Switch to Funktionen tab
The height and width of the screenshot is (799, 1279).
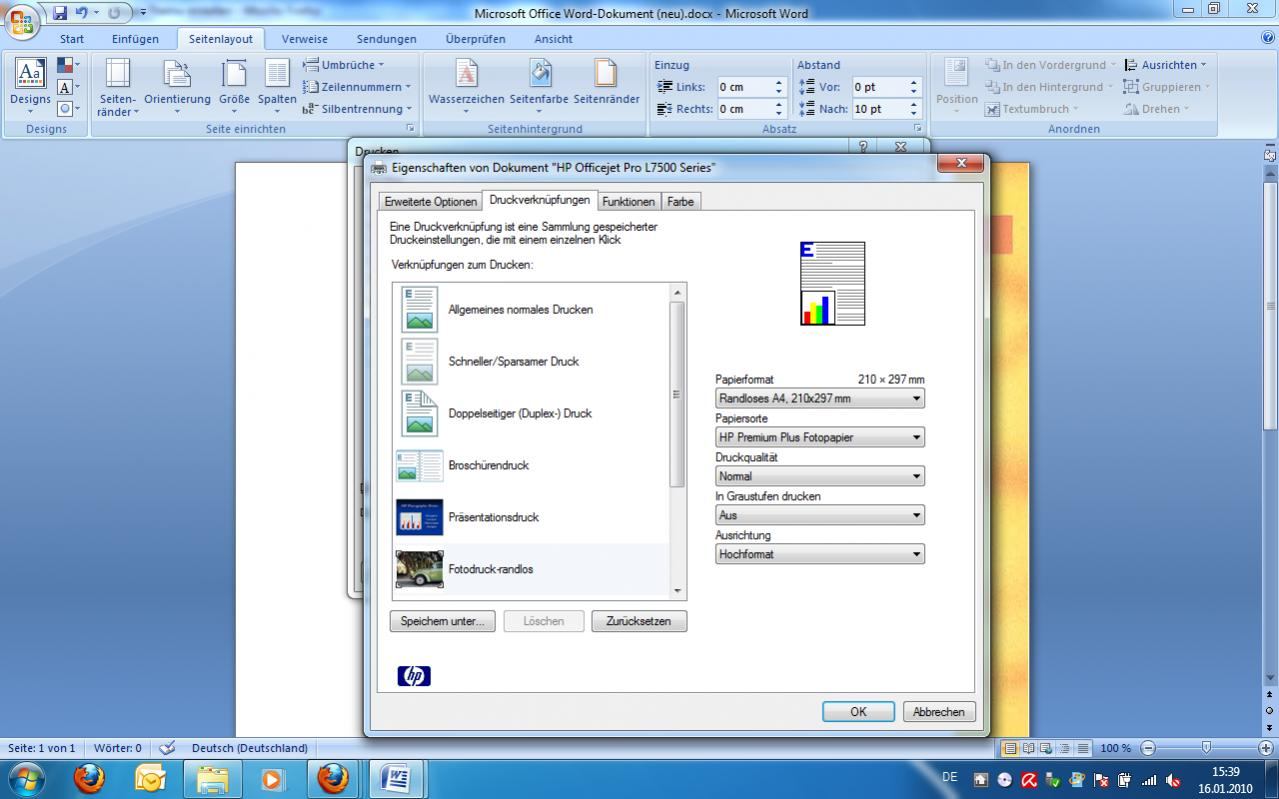point(628,201)
